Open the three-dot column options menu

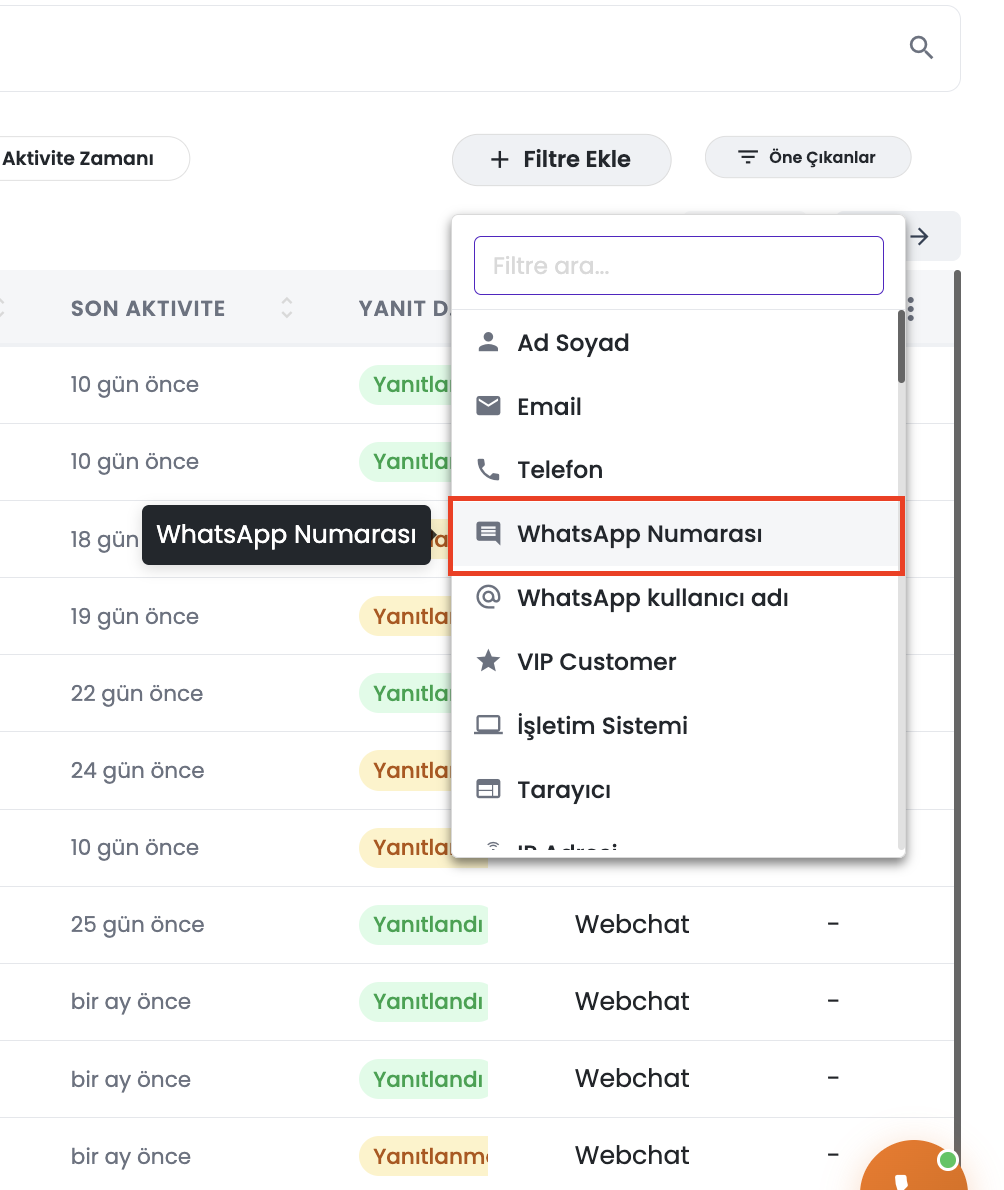[x=910, y=309]
